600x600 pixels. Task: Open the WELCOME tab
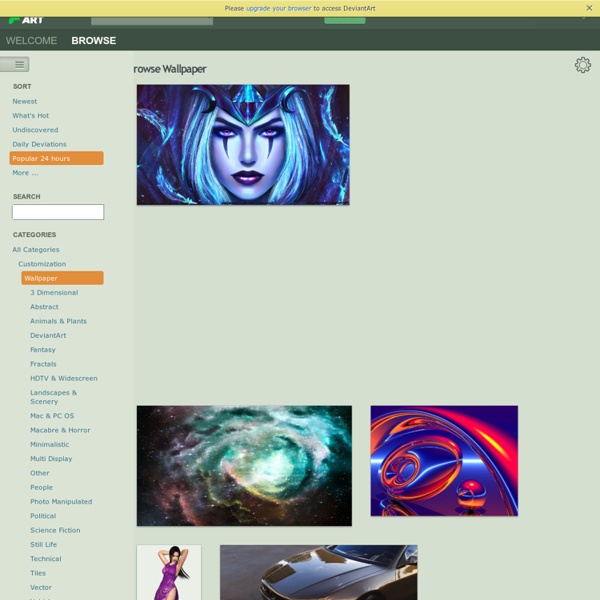(x=31, y=41)
